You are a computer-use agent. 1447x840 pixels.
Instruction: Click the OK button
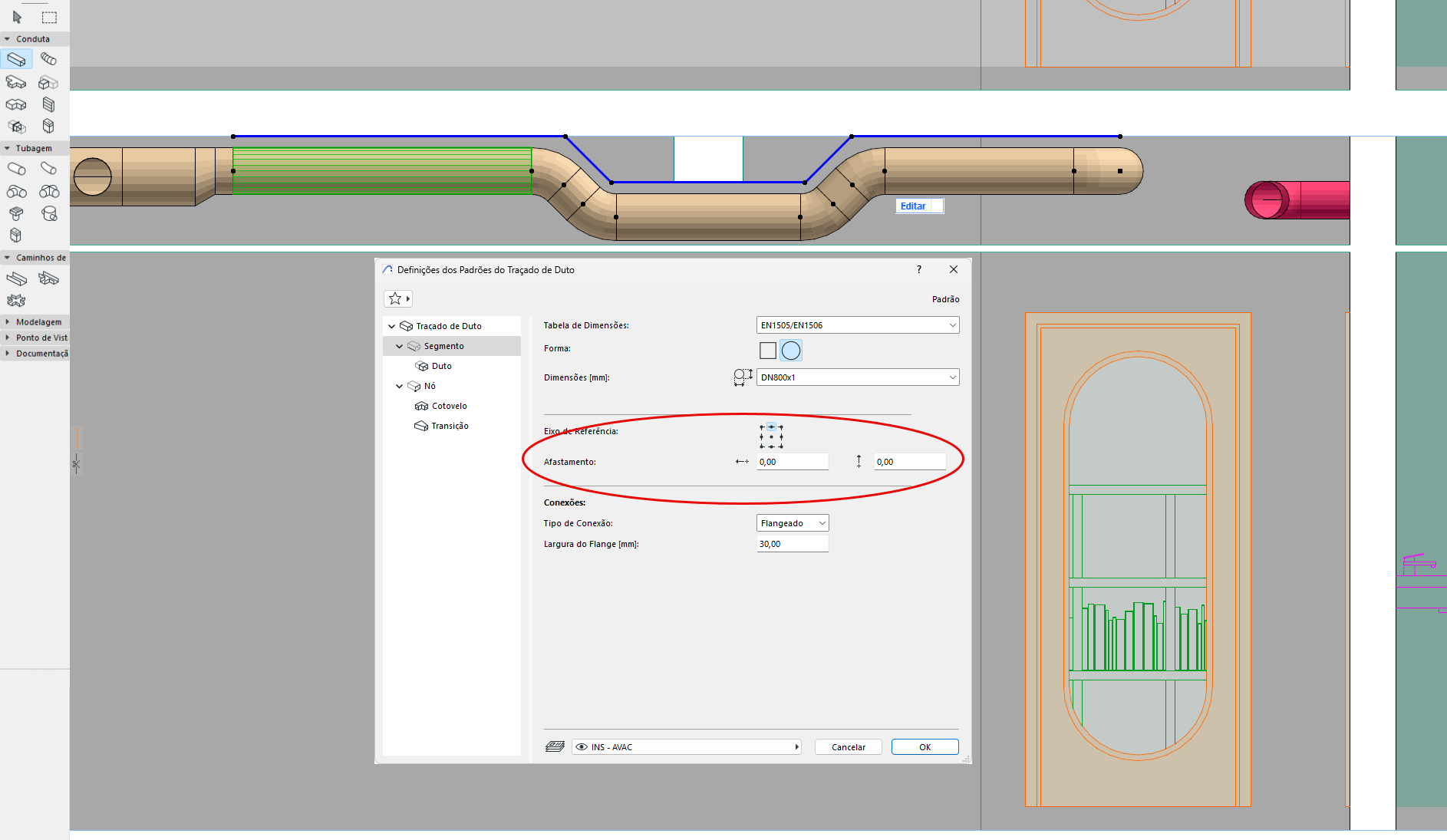925,747
